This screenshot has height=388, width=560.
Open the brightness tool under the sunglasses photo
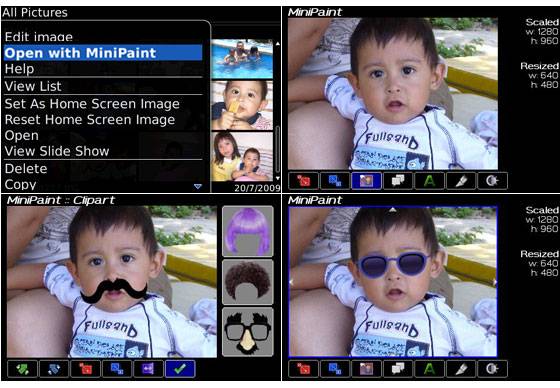tap(492, 369)
